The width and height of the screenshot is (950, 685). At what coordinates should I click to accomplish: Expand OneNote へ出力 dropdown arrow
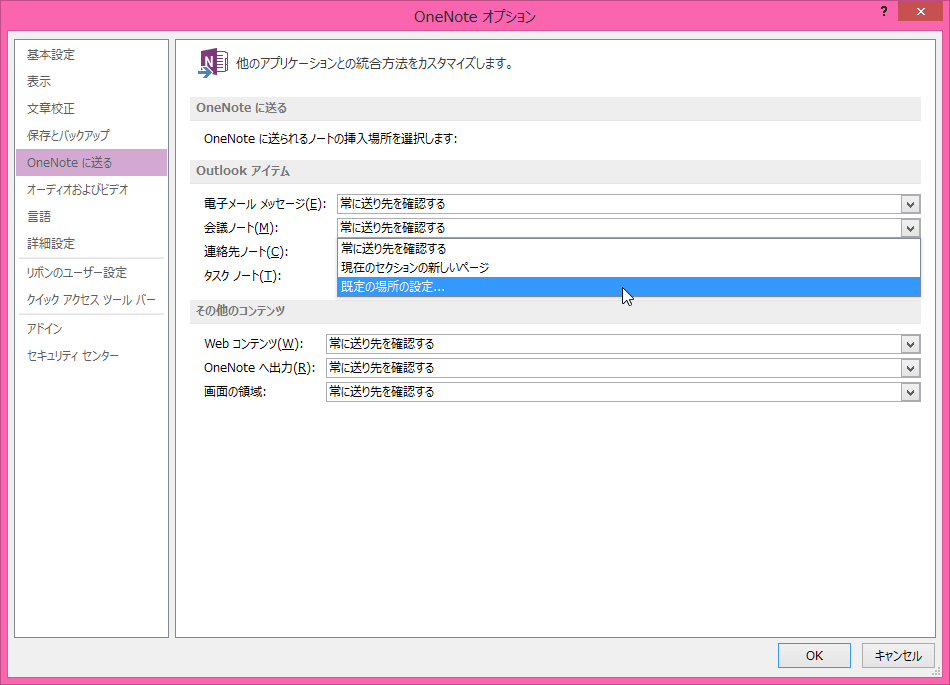pyautogui.click(x=910, y=368)
